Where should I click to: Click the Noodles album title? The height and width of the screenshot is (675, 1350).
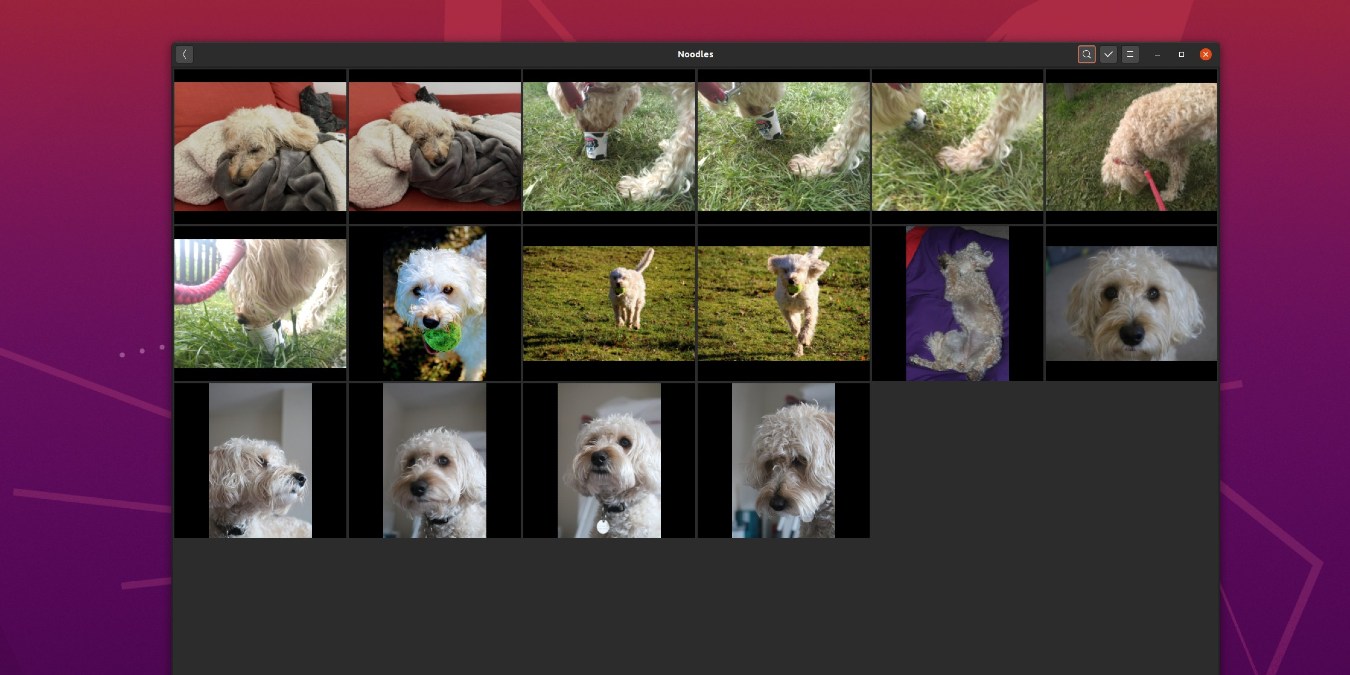(x=696, y=54)
